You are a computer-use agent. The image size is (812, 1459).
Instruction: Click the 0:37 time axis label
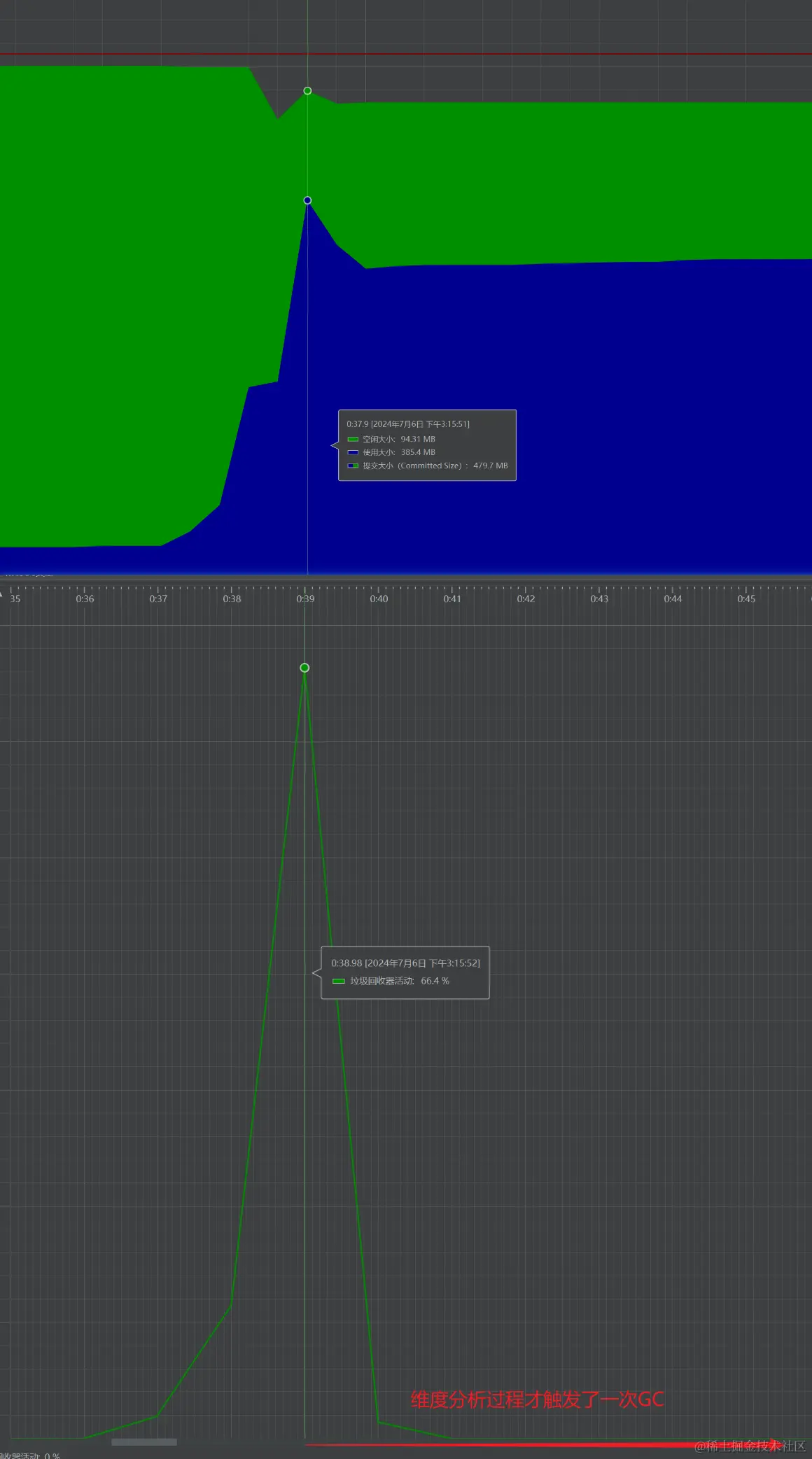point(158,599)
